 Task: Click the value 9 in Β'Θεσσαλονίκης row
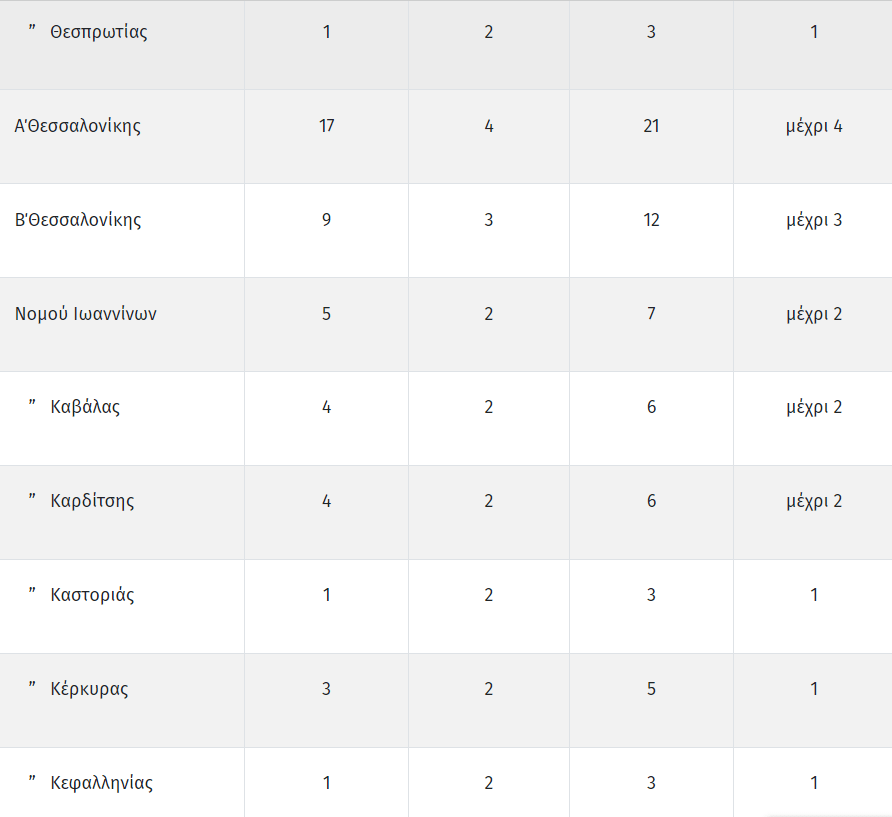click(x=327, y=220)
